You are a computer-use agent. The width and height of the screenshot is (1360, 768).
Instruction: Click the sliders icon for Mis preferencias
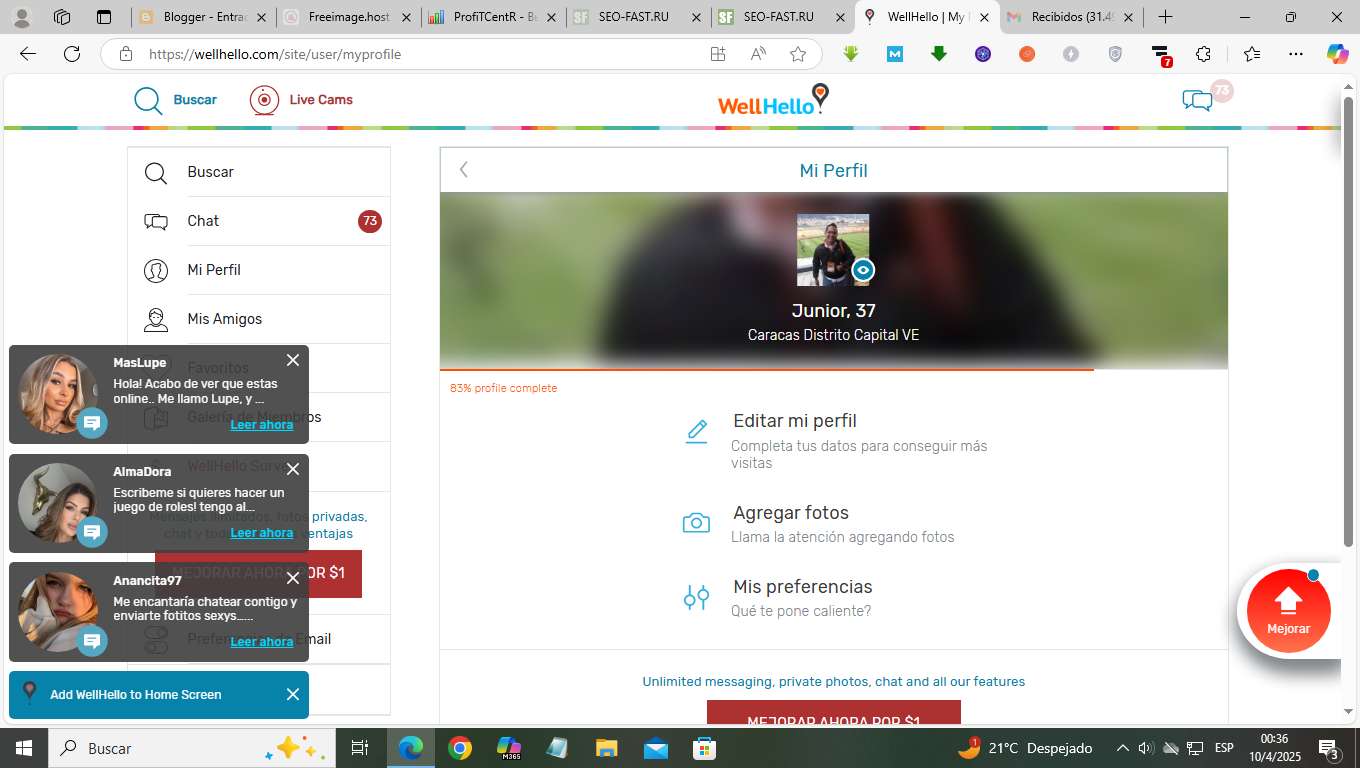click(696, 598)
